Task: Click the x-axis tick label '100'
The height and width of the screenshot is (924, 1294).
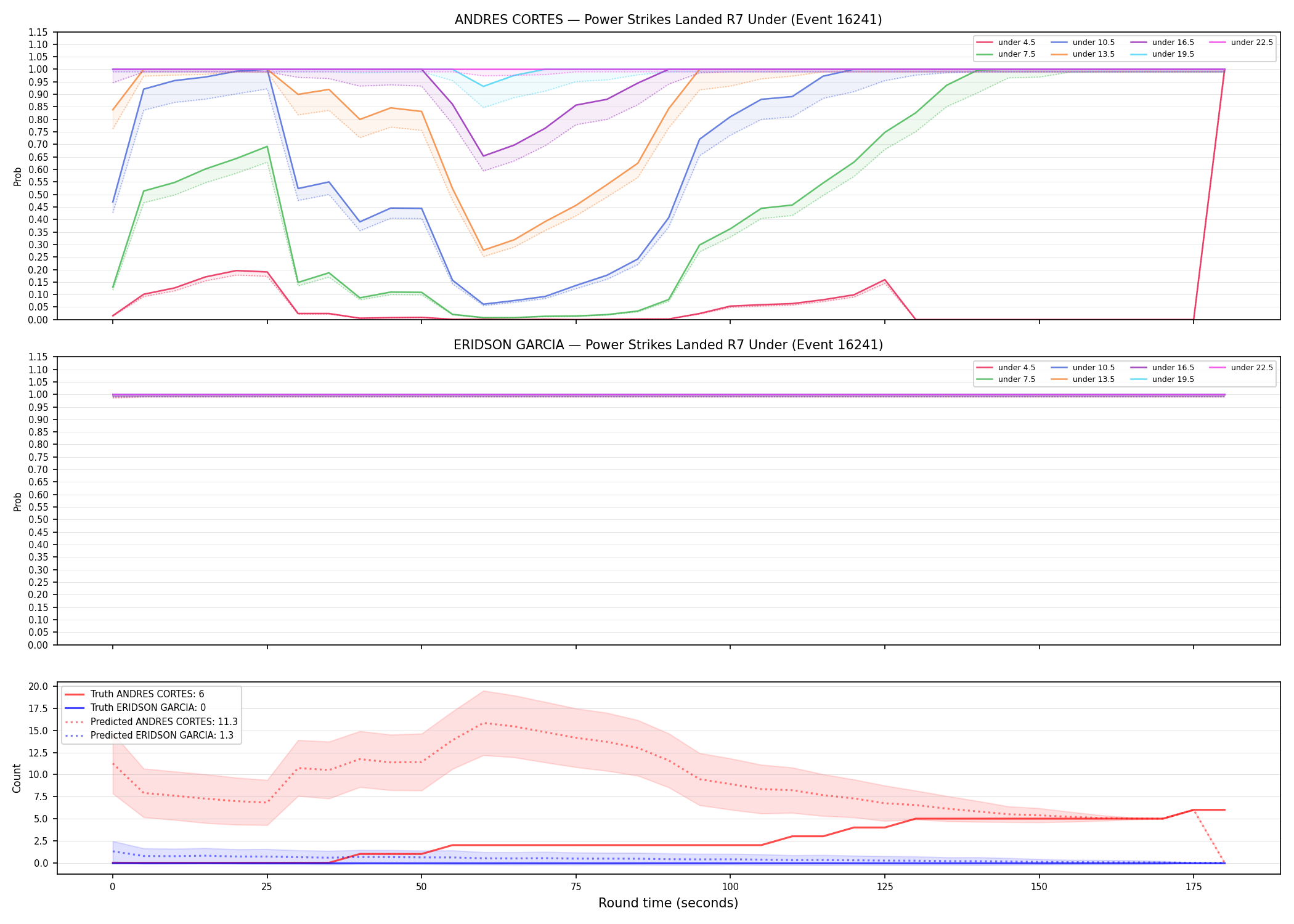Action: [x=730, y=887]
